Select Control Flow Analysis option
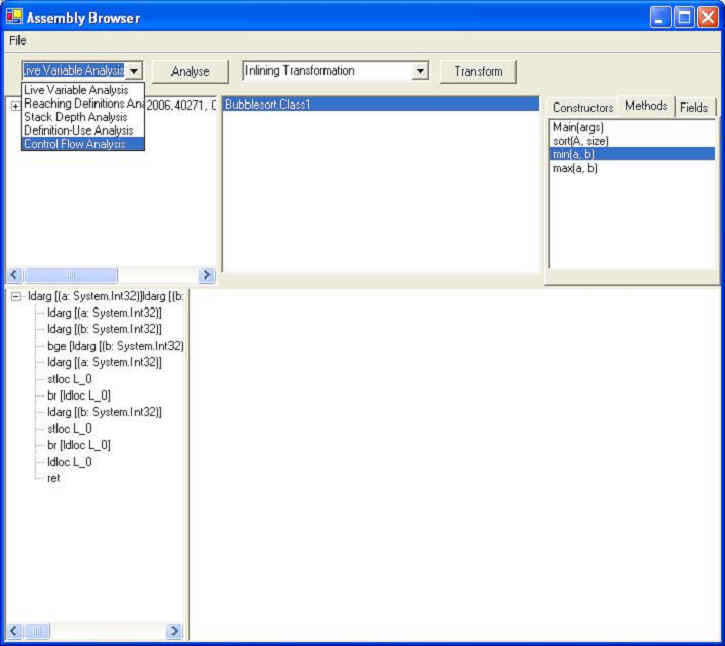Viewport: 725px width, 646px height. click(75, 144)
